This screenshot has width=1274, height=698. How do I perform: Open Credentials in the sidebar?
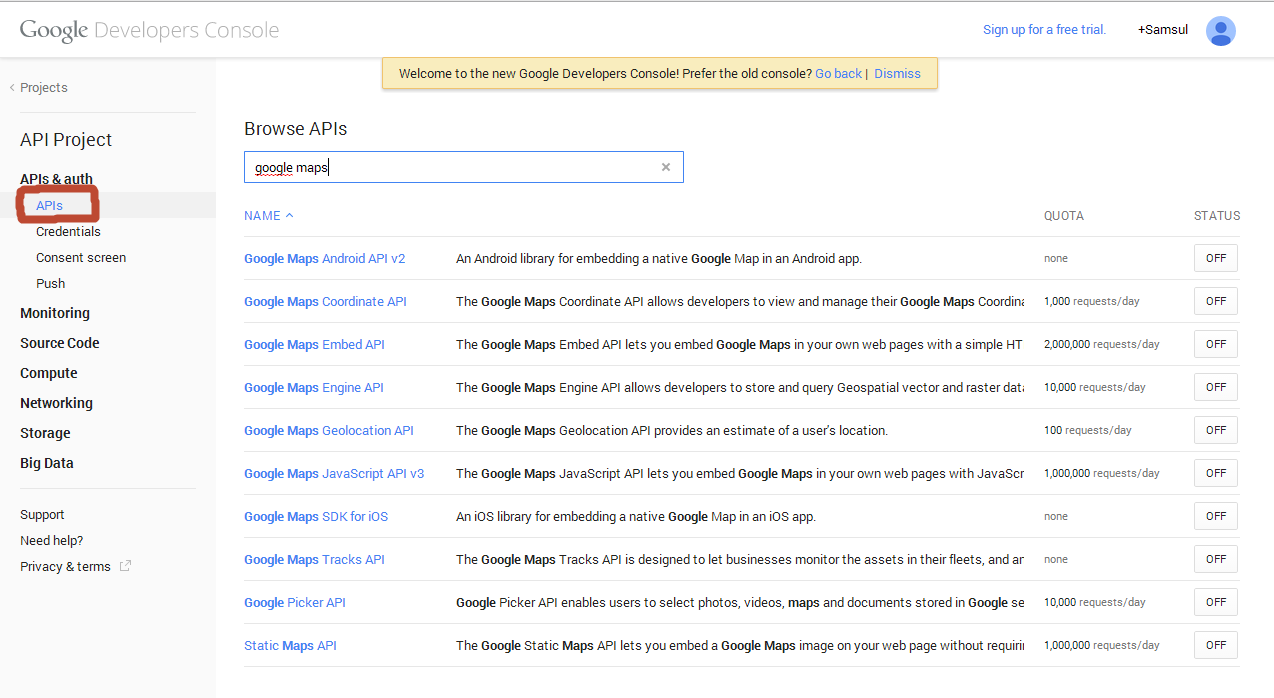coord(68,231)
